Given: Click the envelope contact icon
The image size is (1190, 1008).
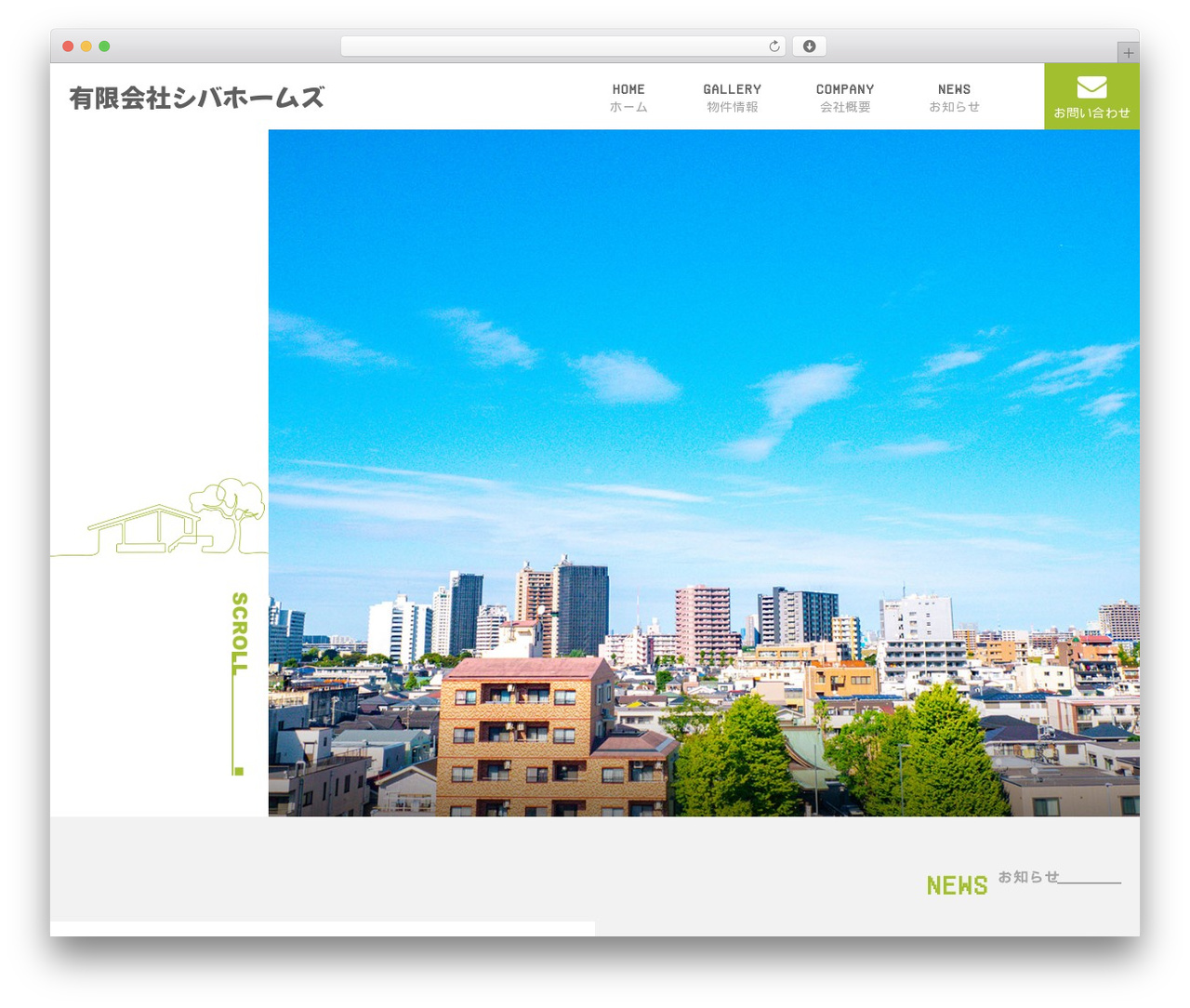Looking at the screenshot, I should tap(1091, 87).
